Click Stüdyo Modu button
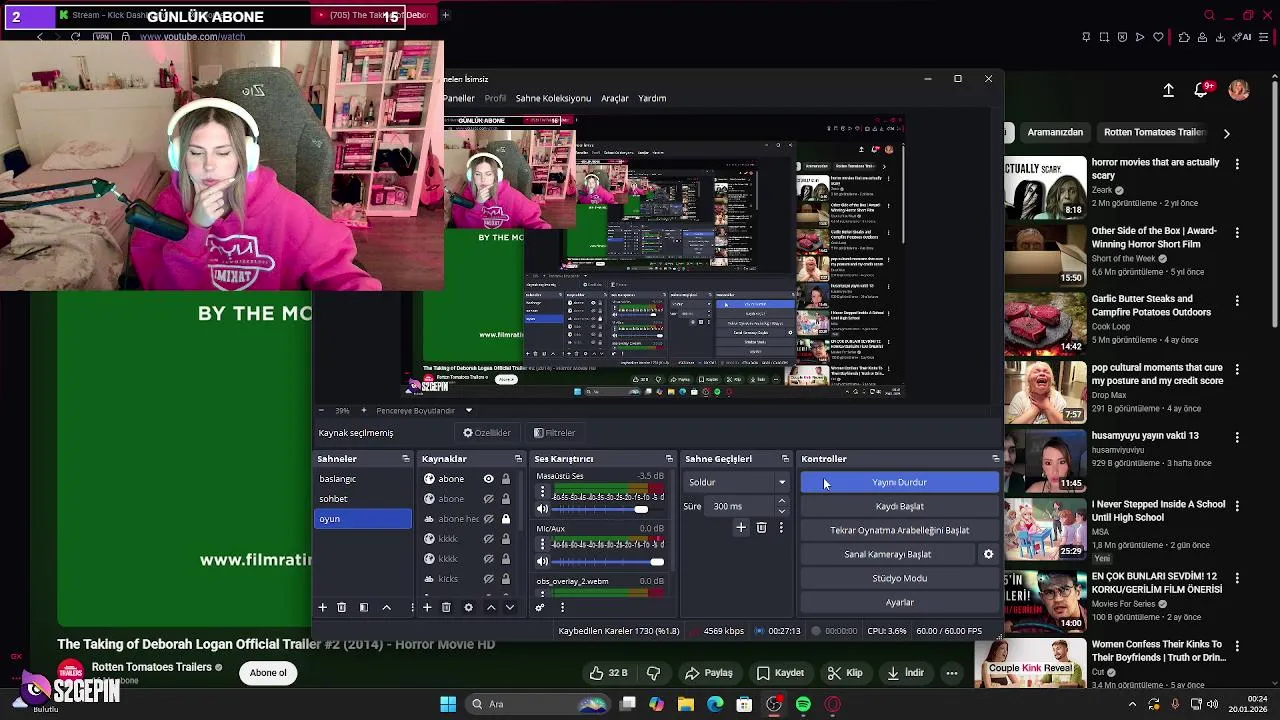Viewport: 1280px width, 720px height. [899, 578]
